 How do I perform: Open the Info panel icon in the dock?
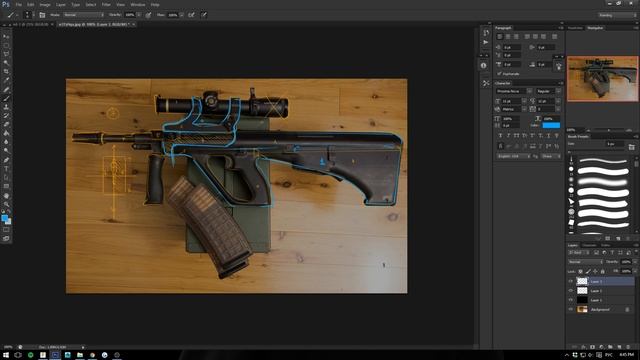click(484, 65)
